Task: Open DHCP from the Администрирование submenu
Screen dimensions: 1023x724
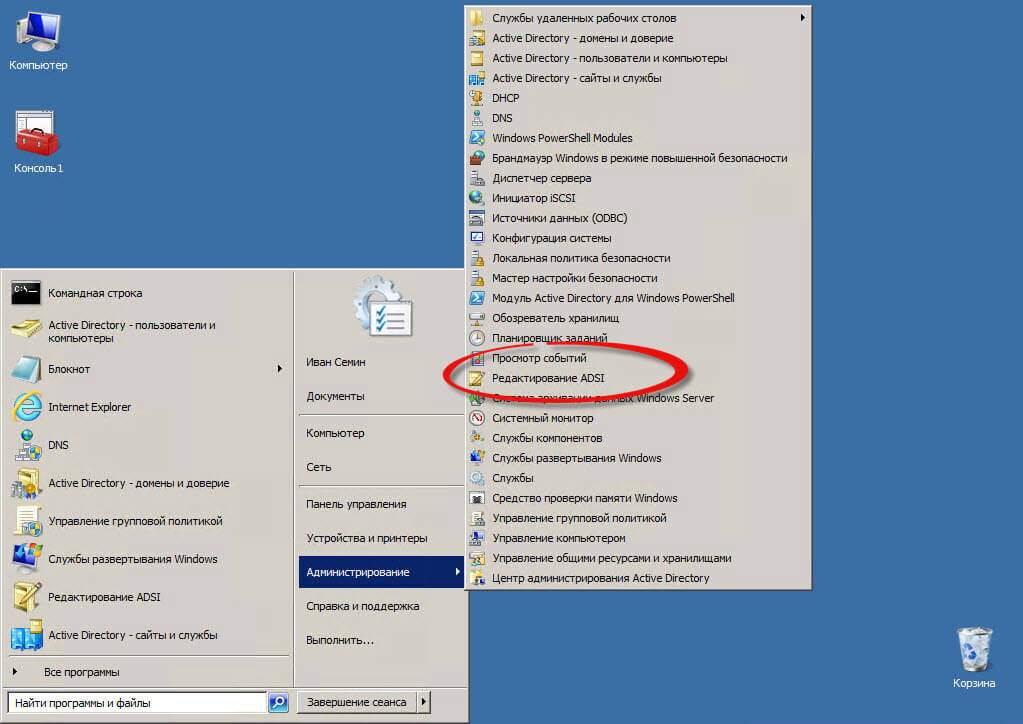Action: [638, 98]
